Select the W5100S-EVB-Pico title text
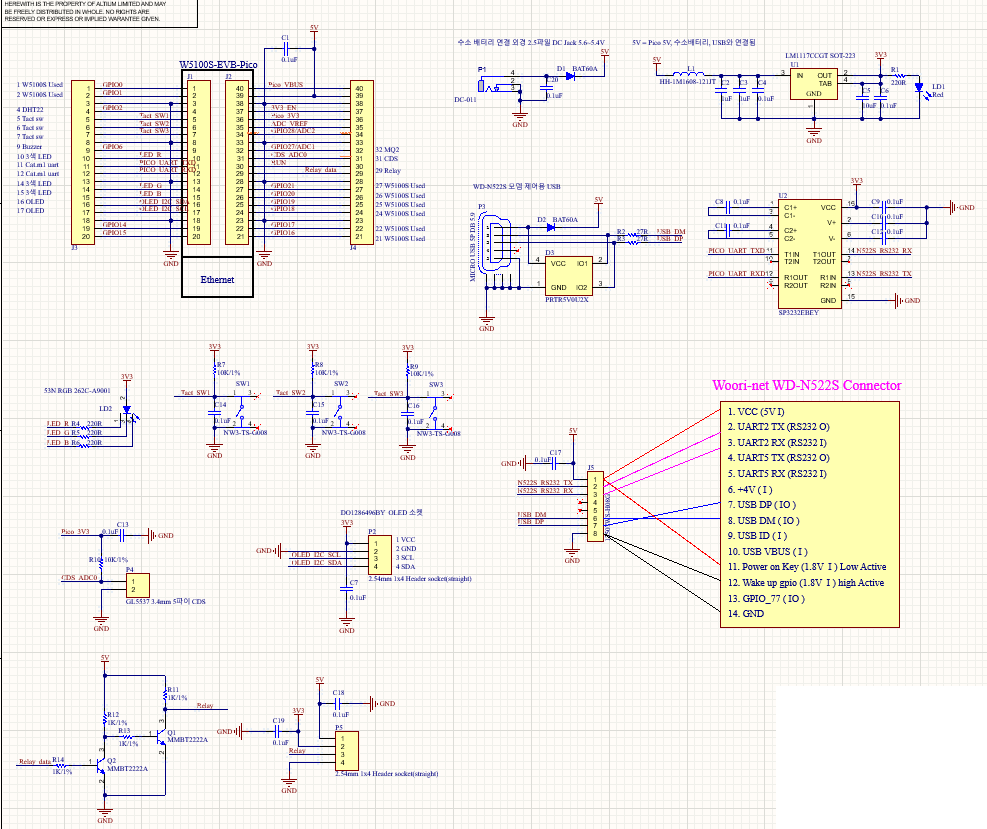Screen dimensions: 987x829 click(x=218, y=64)
